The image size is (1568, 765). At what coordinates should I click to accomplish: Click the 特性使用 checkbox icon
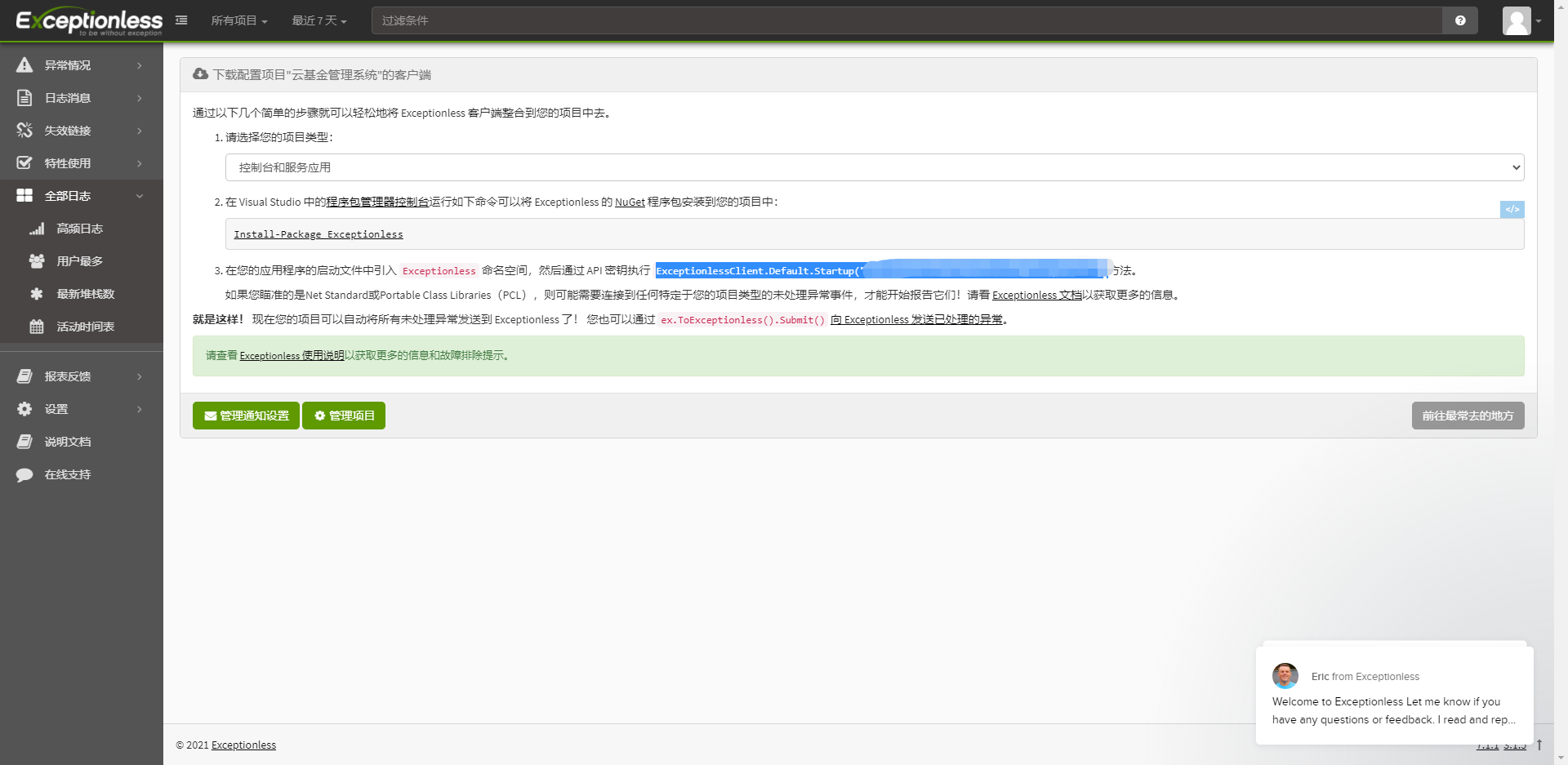click(x=24, y=163)
